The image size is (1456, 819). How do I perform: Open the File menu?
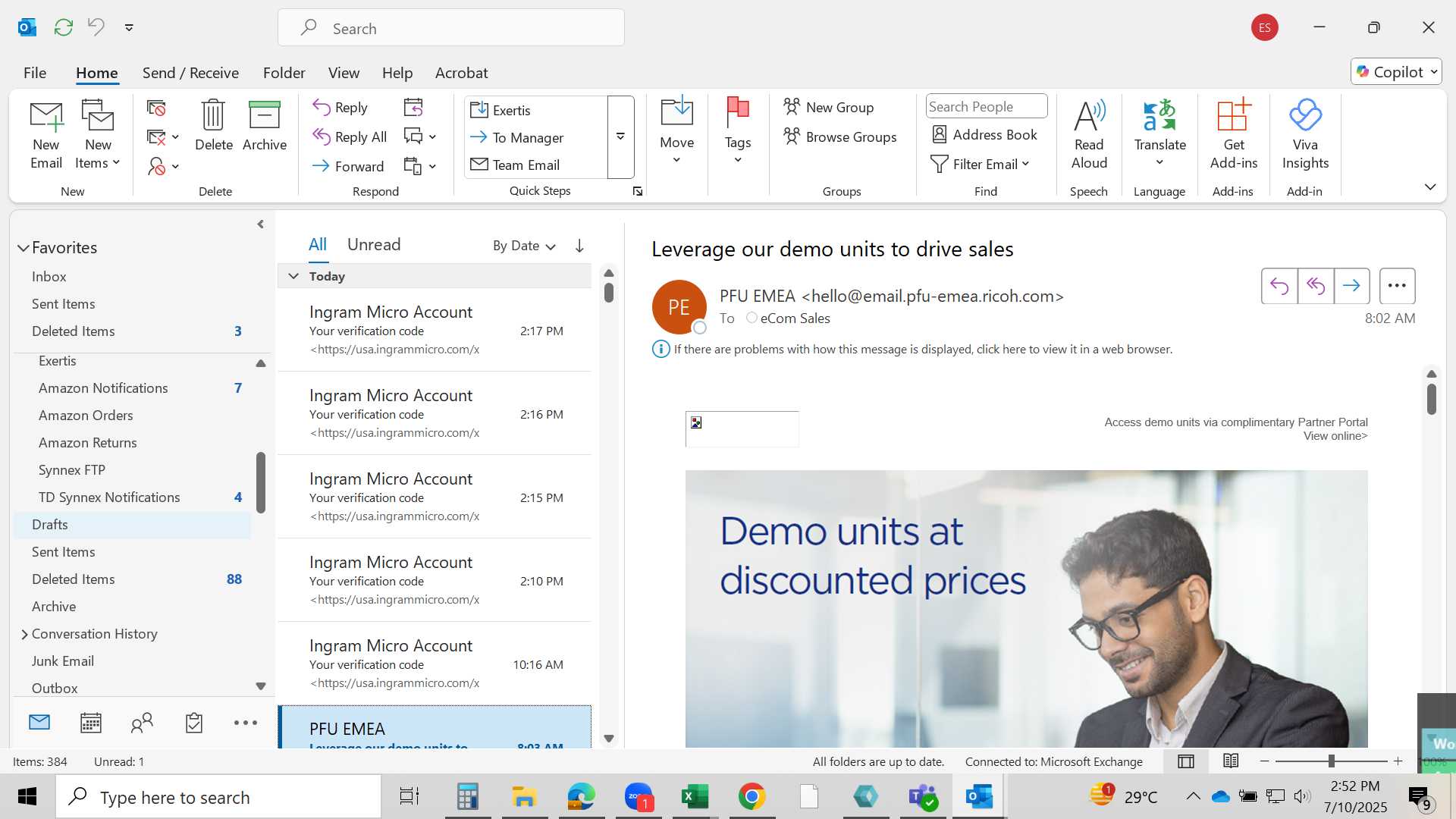click(35, 73)
